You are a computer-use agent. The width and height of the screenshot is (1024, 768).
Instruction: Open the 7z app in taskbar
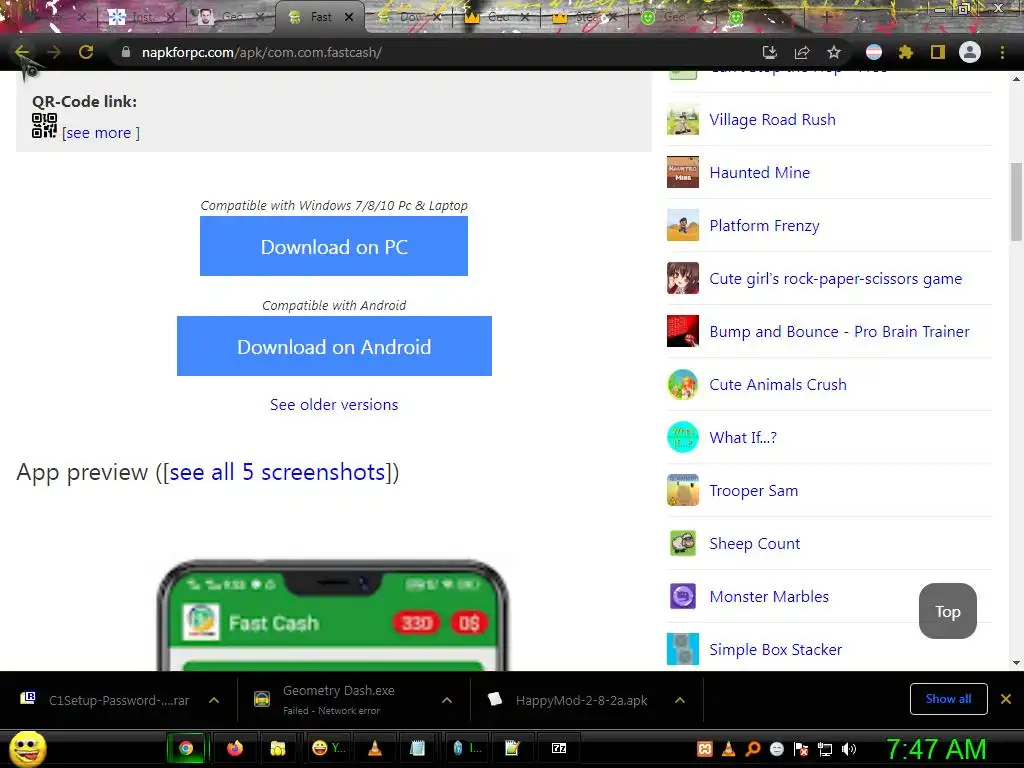[559, 748]
